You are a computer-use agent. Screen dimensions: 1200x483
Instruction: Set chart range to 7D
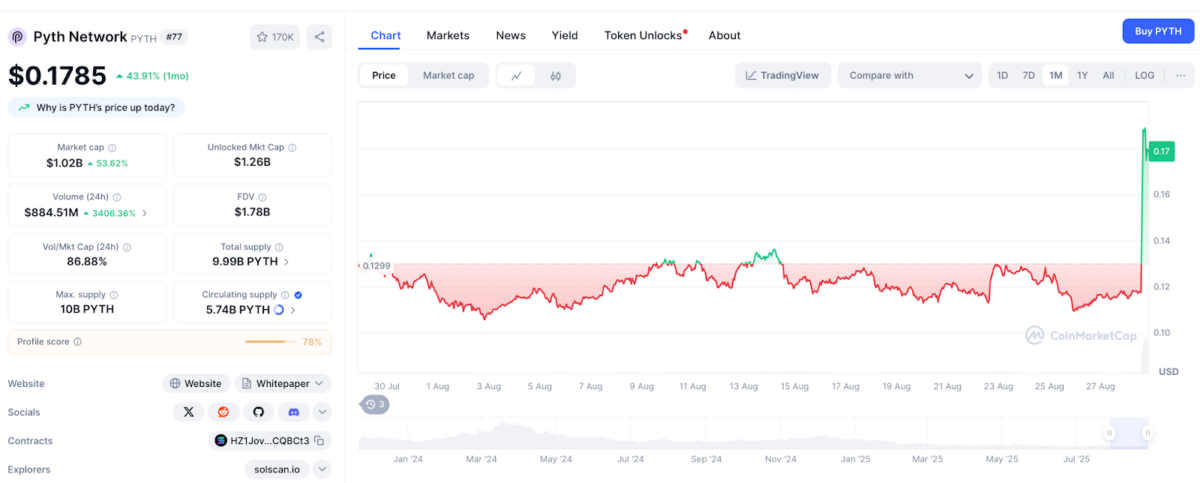pyautogui.click(x=1028, y=75)
